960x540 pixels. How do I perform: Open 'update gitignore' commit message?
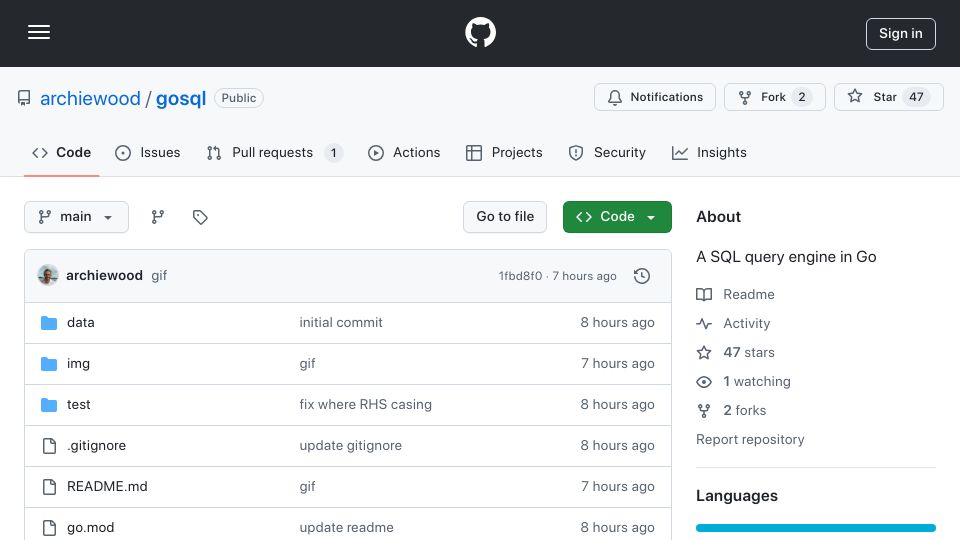click(351, 446)
